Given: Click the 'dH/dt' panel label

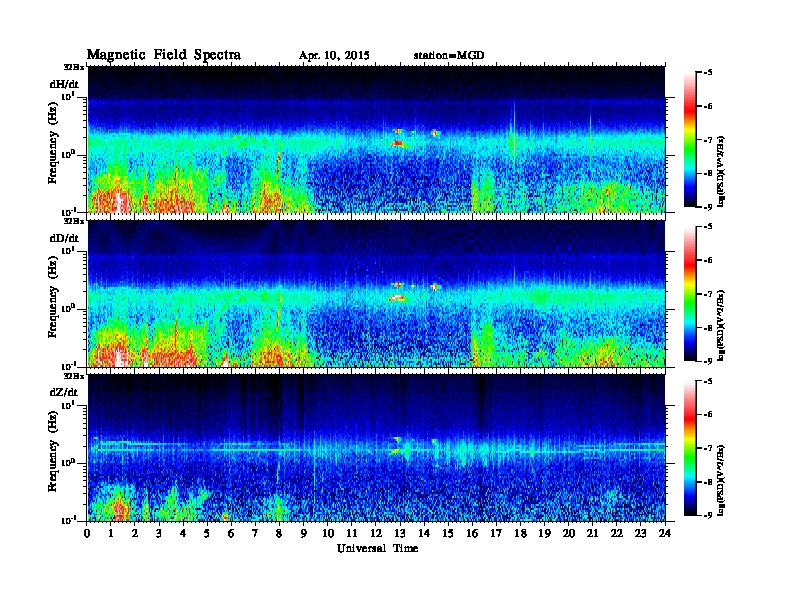Looking at the screenshot, I should point(64,84).
